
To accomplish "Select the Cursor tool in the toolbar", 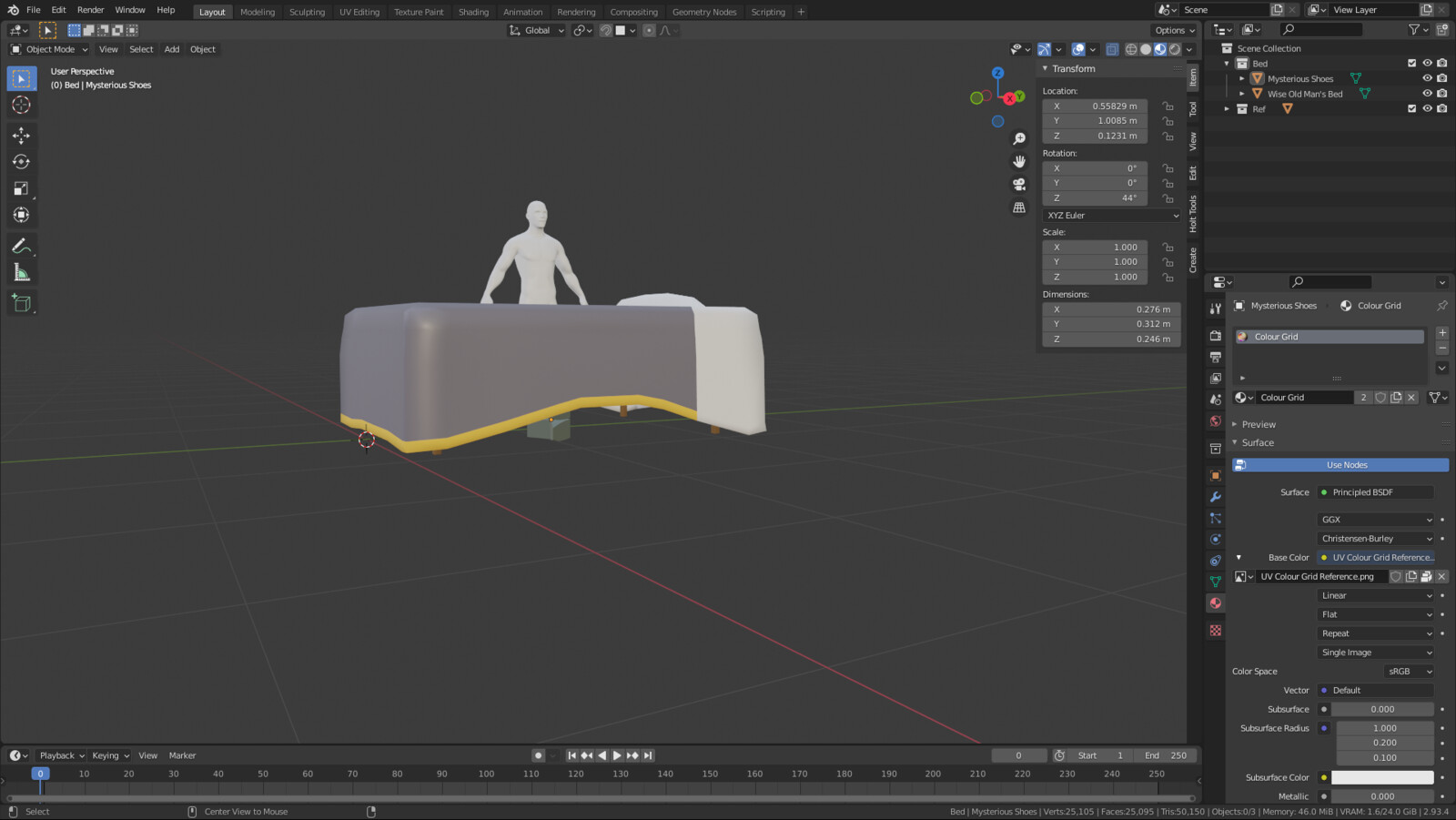I will [21, 106].
